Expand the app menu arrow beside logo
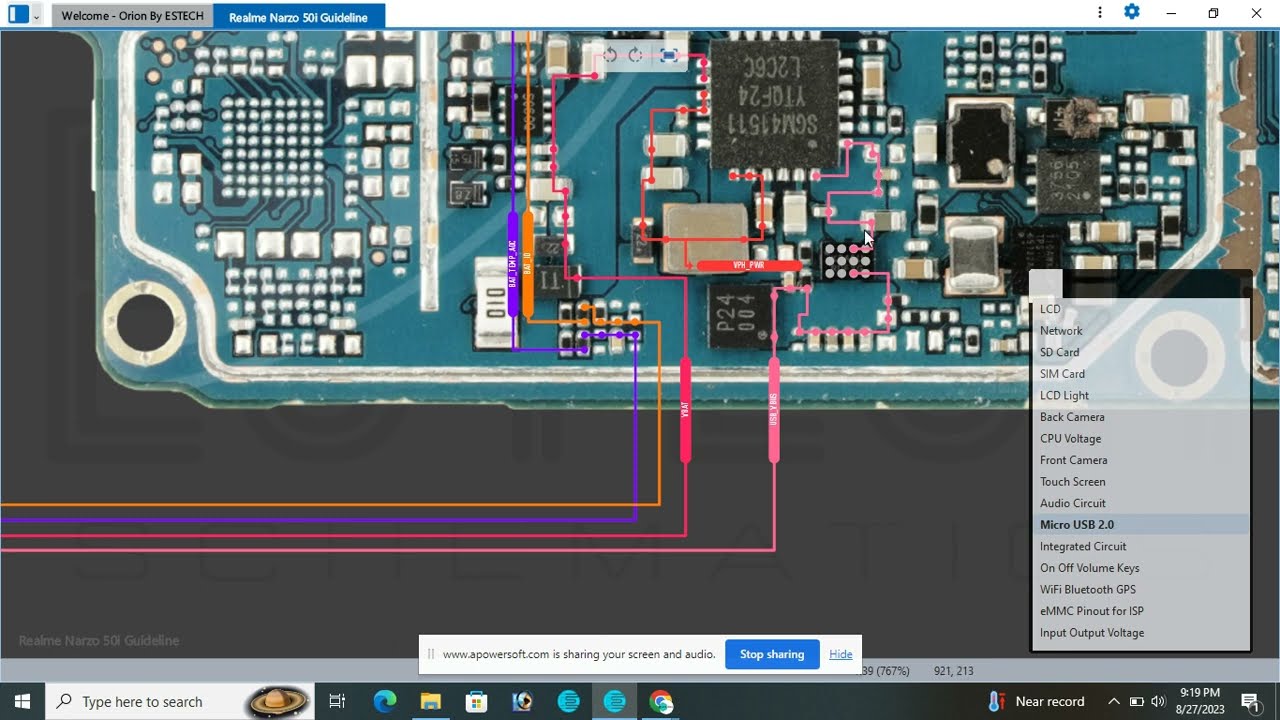Viewport: 1280px width, 720px height. (x=37, y=16)
